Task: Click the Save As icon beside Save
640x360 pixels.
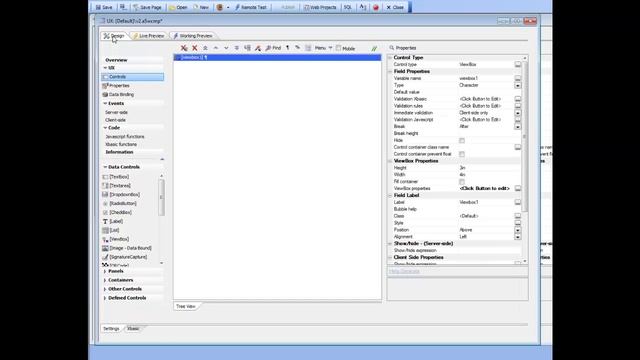Action: click(x=123, y=7)
